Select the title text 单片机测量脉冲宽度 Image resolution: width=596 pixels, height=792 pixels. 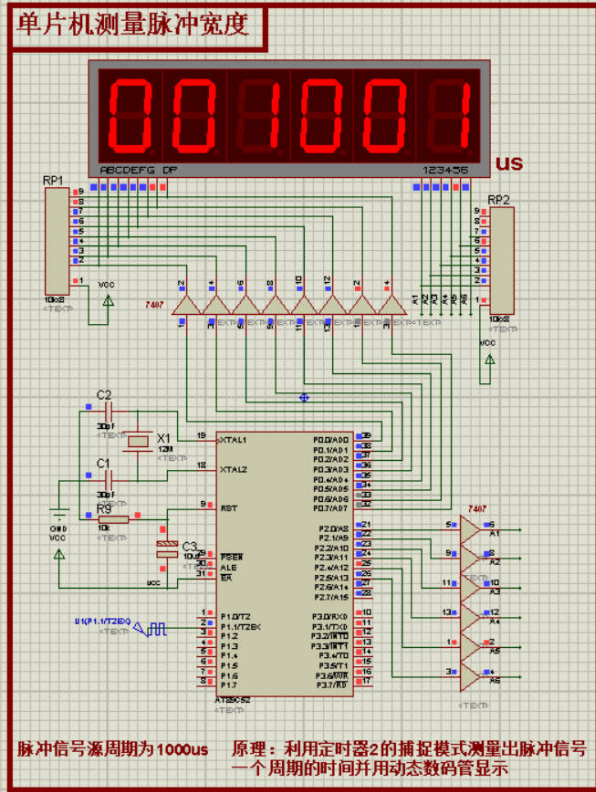click(x=133, y=25)
